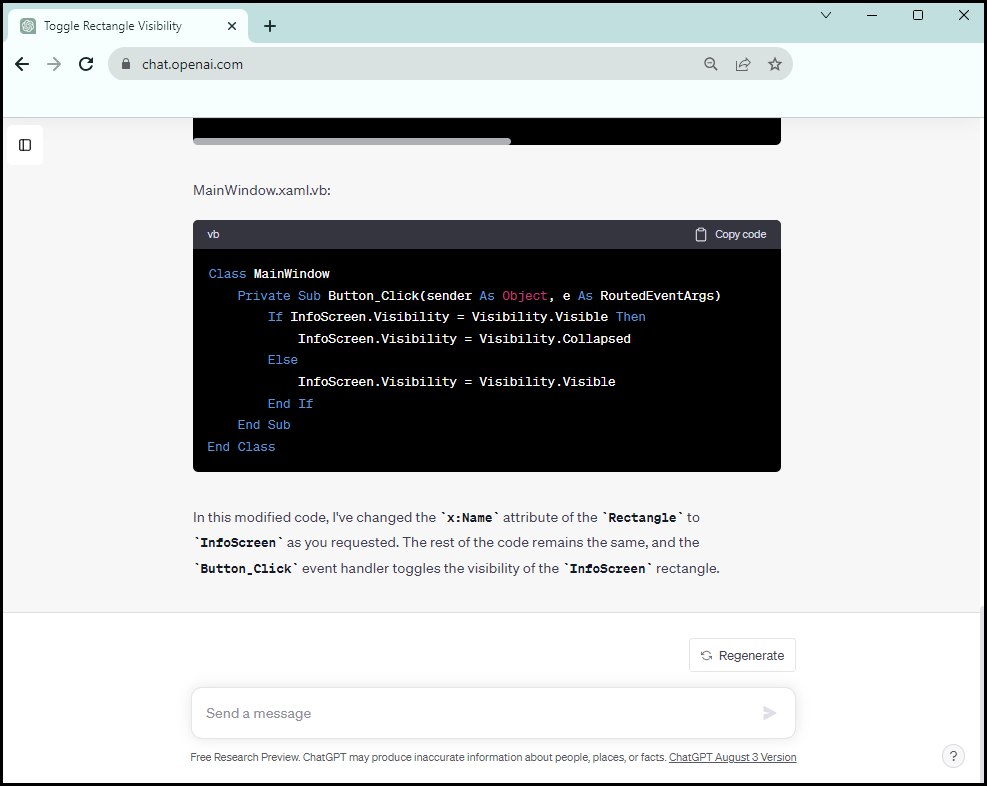Close the Toggle Rectangle Visibility tab

click(232, 26)
